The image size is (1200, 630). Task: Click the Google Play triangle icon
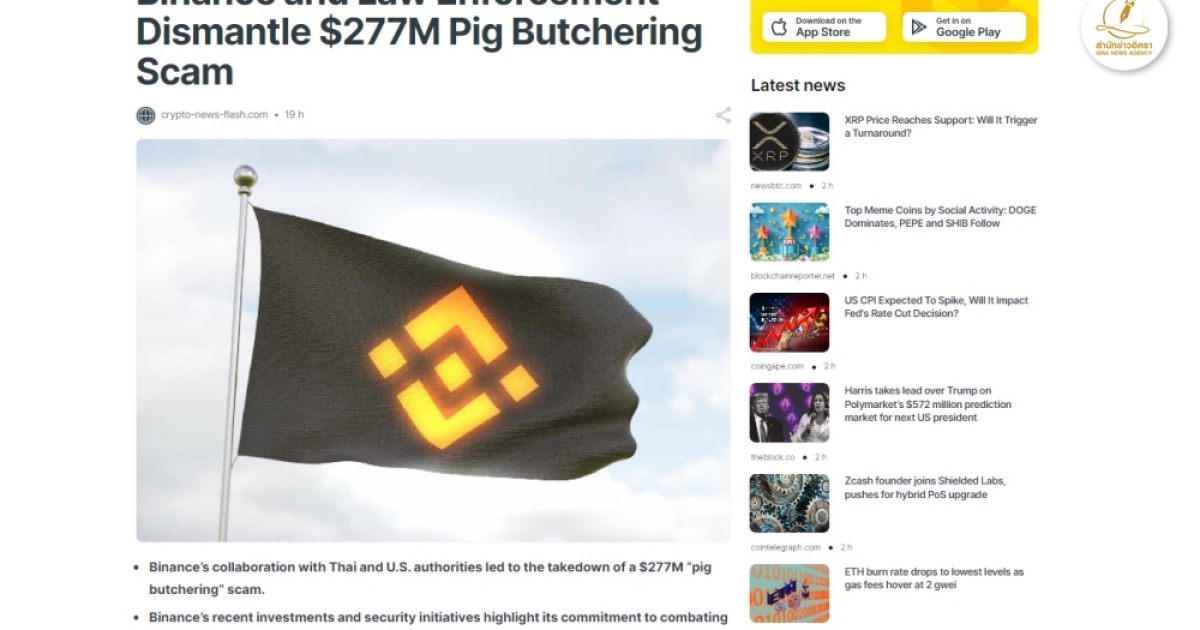(919, 27)
